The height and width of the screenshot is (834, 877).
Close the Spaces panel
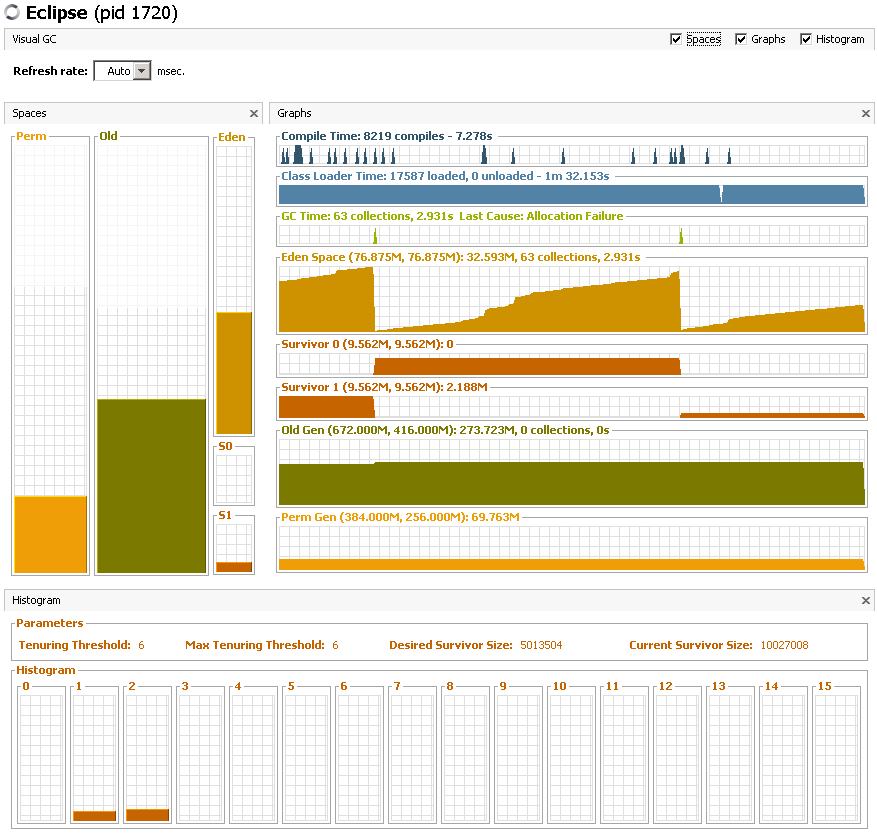(x=254, y=114)
